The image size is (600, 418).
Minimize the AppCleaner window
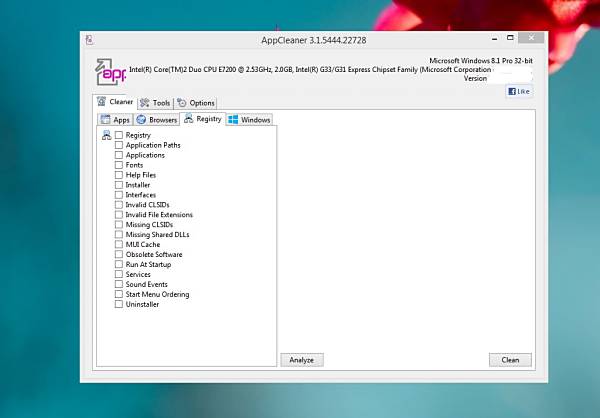click(494, 38)
